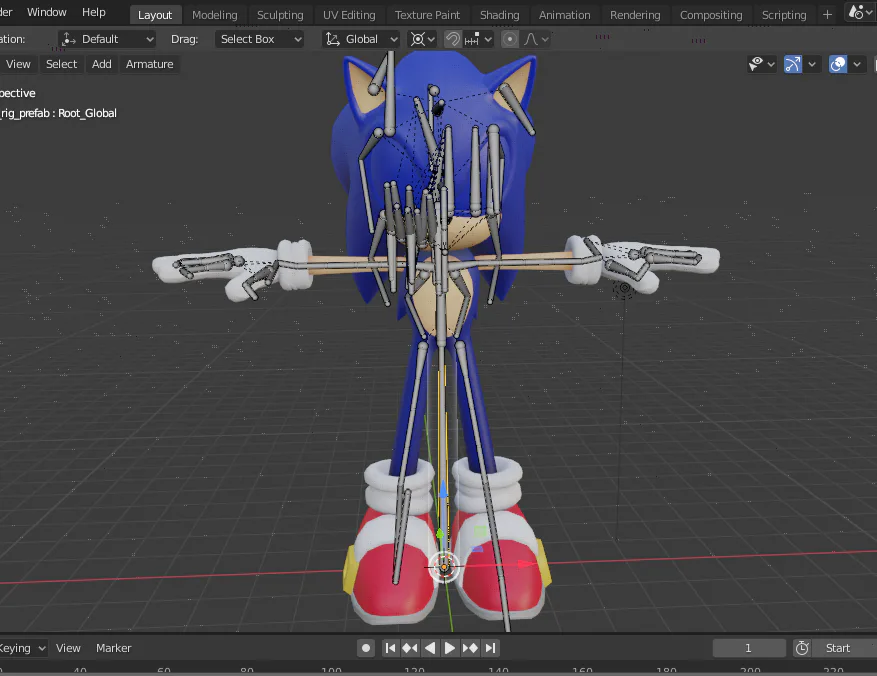This screenshot has height=676, width=877.
Task: Open the Help menu
Action: (x=93, y=12)
